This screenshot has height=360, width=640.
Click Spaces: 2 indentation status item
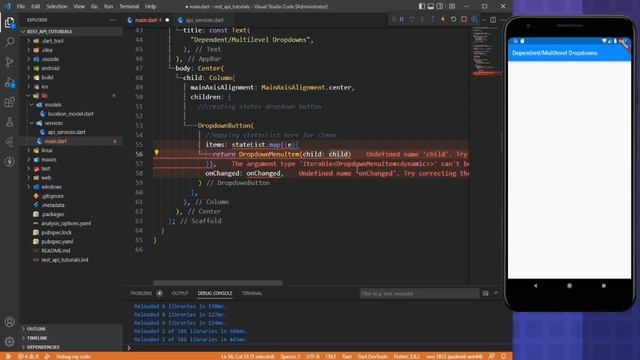point(290,356)
